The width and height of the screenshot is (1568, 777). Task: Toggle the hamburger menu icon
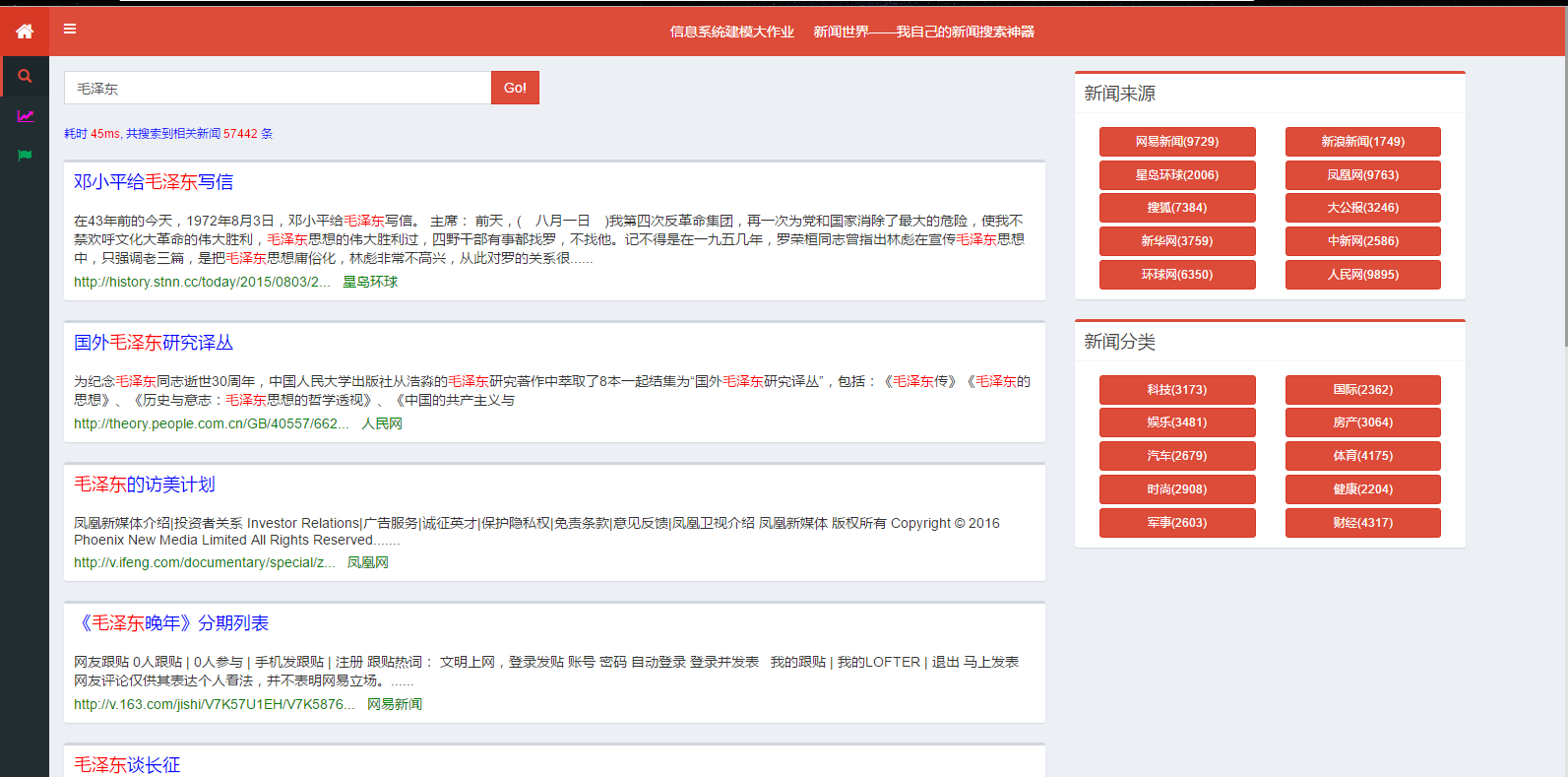coord(70,30)
